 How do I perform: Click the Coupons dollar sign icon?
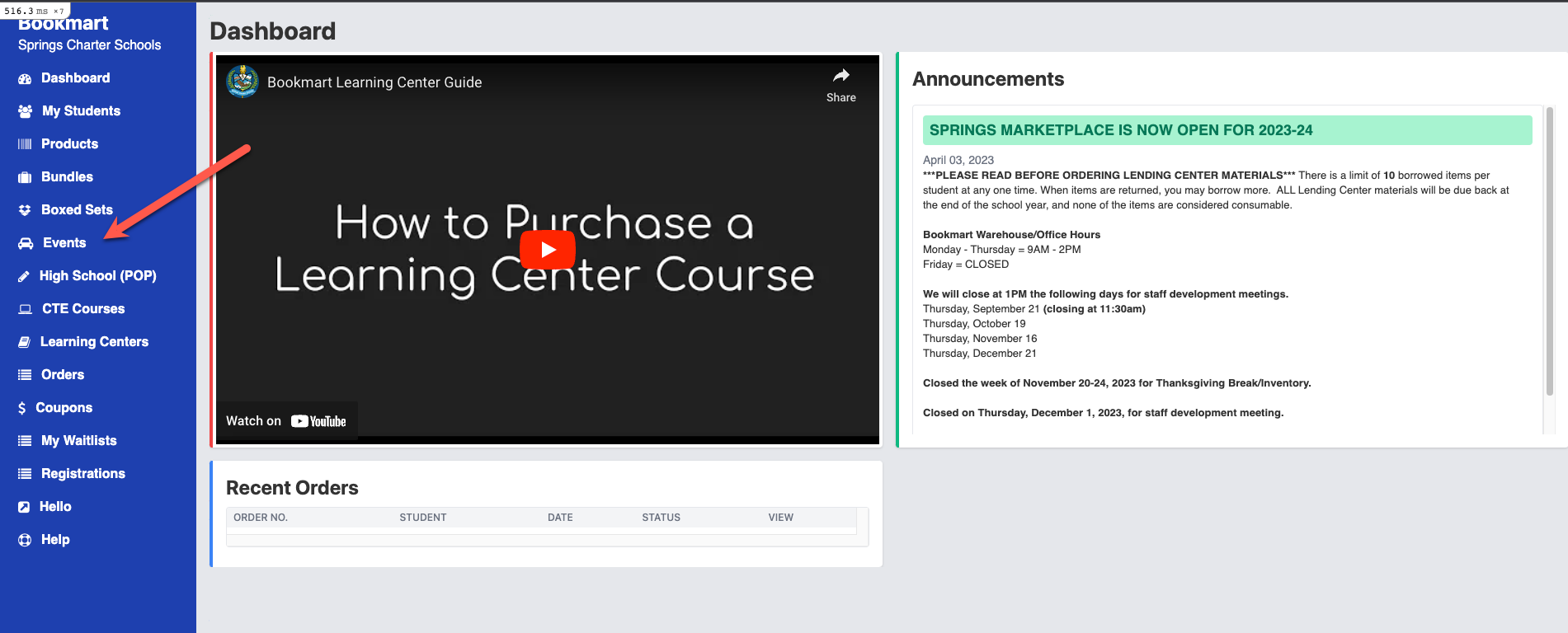pyautogui.click(x=22, y=408)
